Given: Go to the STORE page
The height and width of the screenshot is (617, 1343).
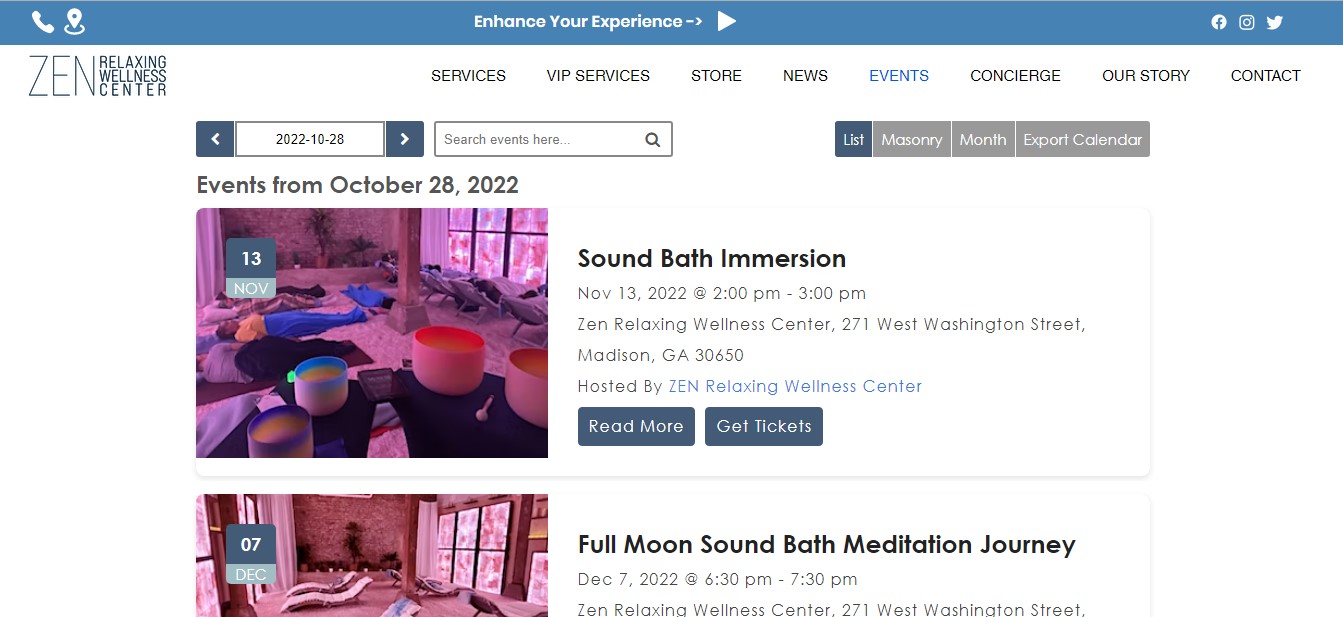Looking at the screenshot, I should click(716, 75).
